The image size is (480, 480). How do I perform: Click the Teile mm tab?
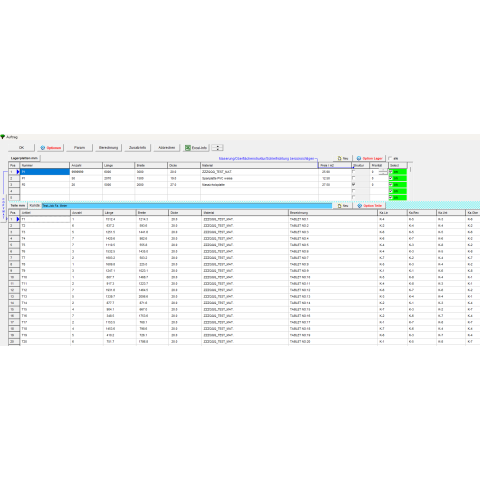pos(18,206)
